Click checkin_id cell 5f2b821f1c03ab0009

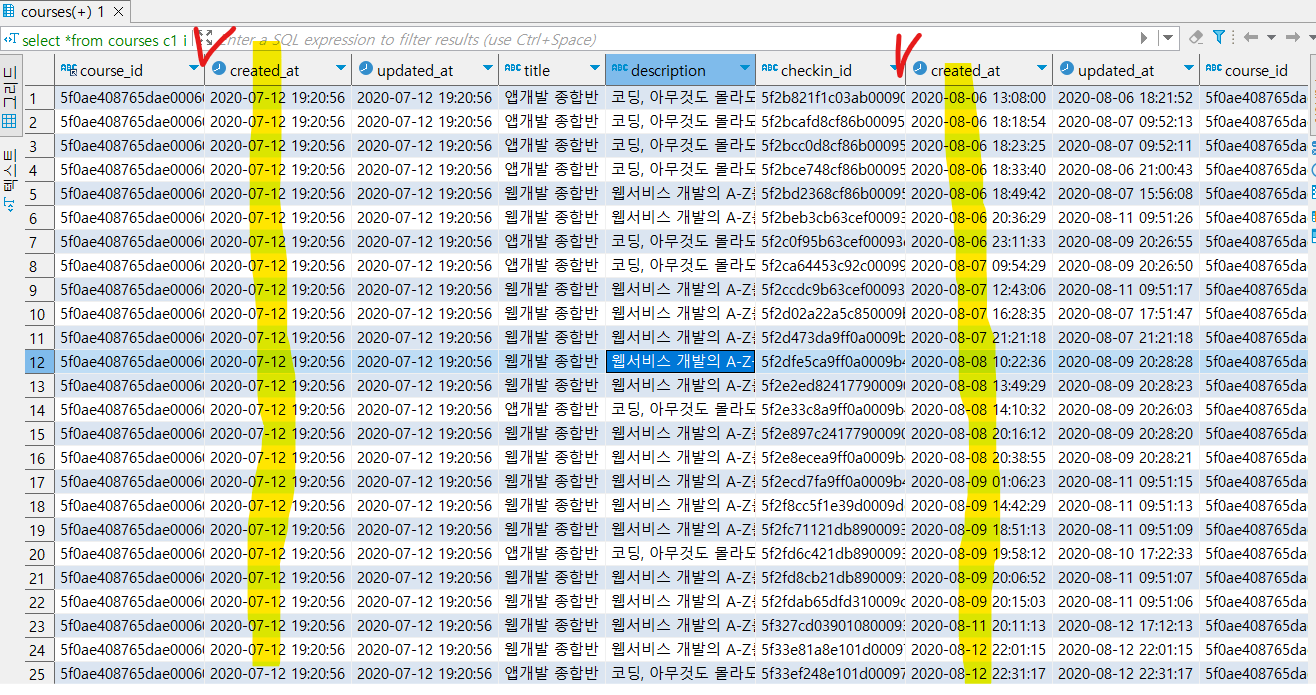[831, 97]
